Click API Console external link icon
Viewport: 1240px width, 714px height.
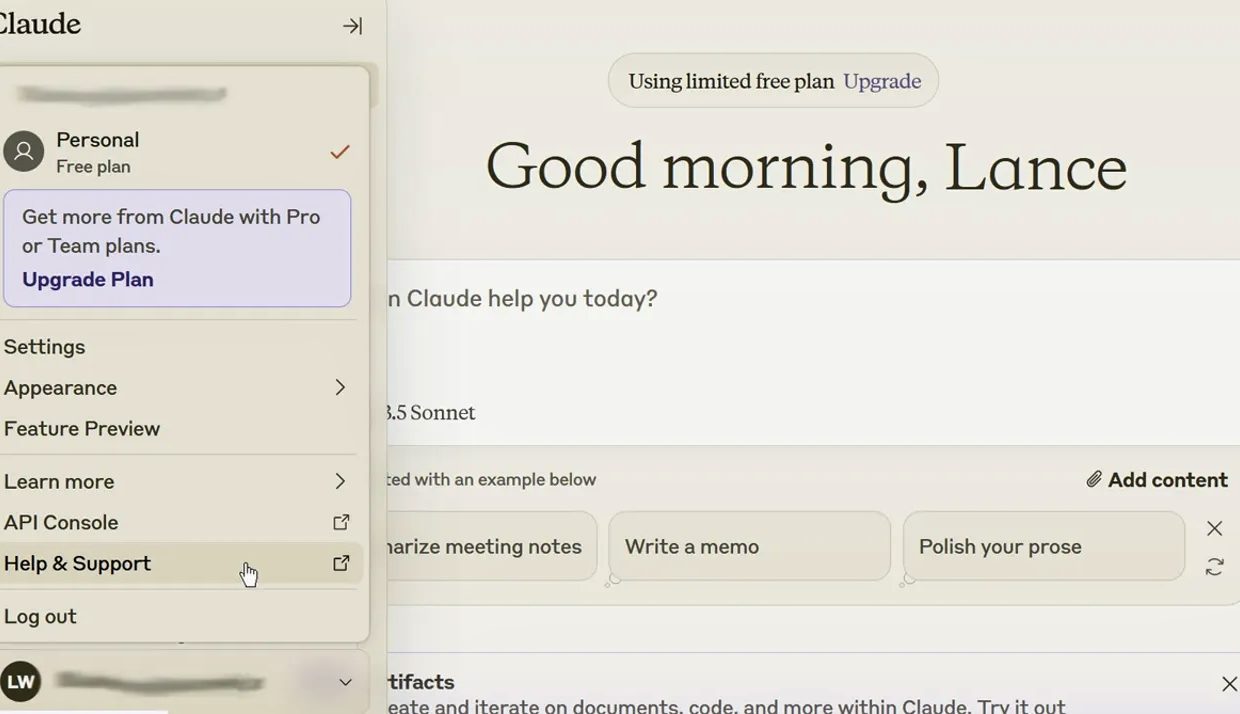[x=341, y=522]
